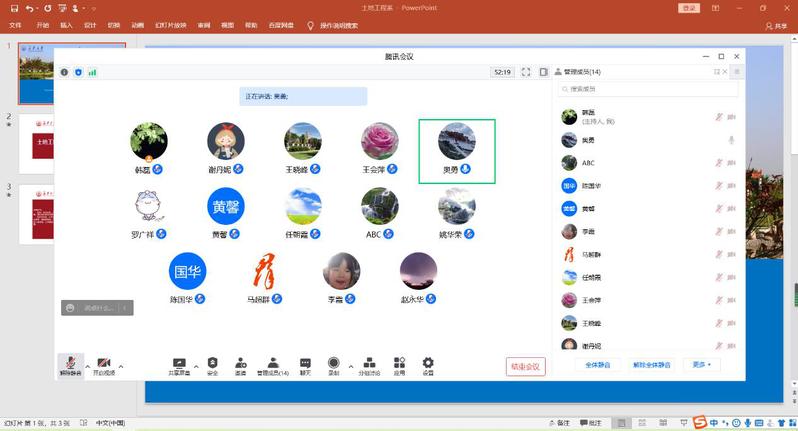This screenshot has height=431, width=798.
Task: Toggle 陈国华's microphone in member list
Action: [719, 186]
